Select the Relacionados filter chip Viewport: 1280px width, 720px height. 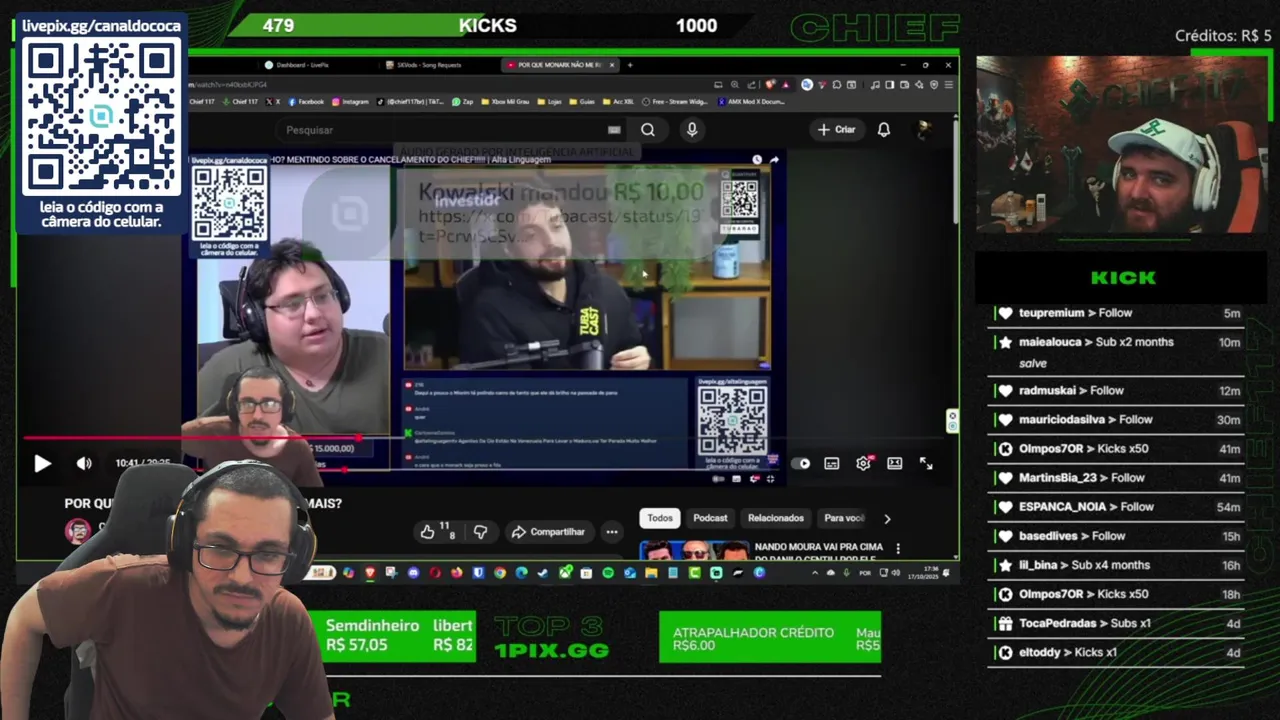(776, 518)
